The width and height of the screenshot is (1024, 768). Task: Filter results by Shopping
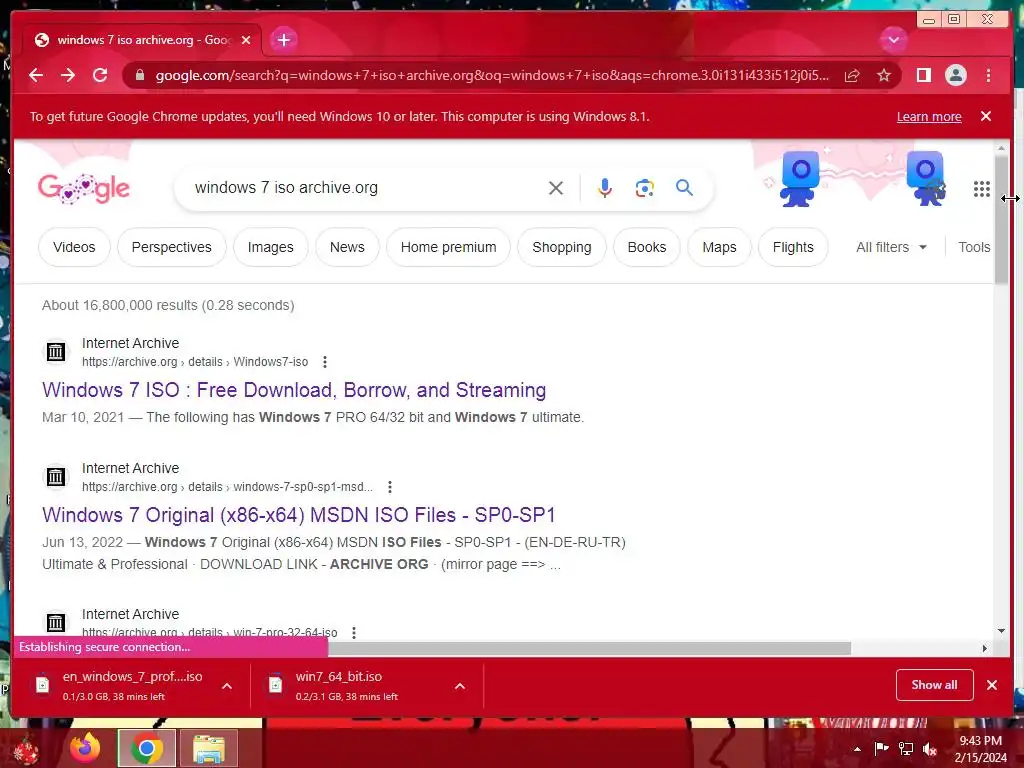point(562,247)
